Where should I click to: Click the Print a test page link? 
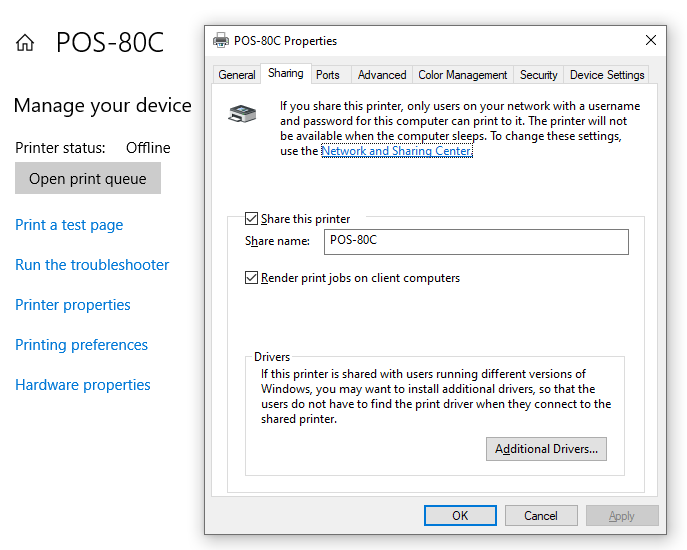point(69,225)
